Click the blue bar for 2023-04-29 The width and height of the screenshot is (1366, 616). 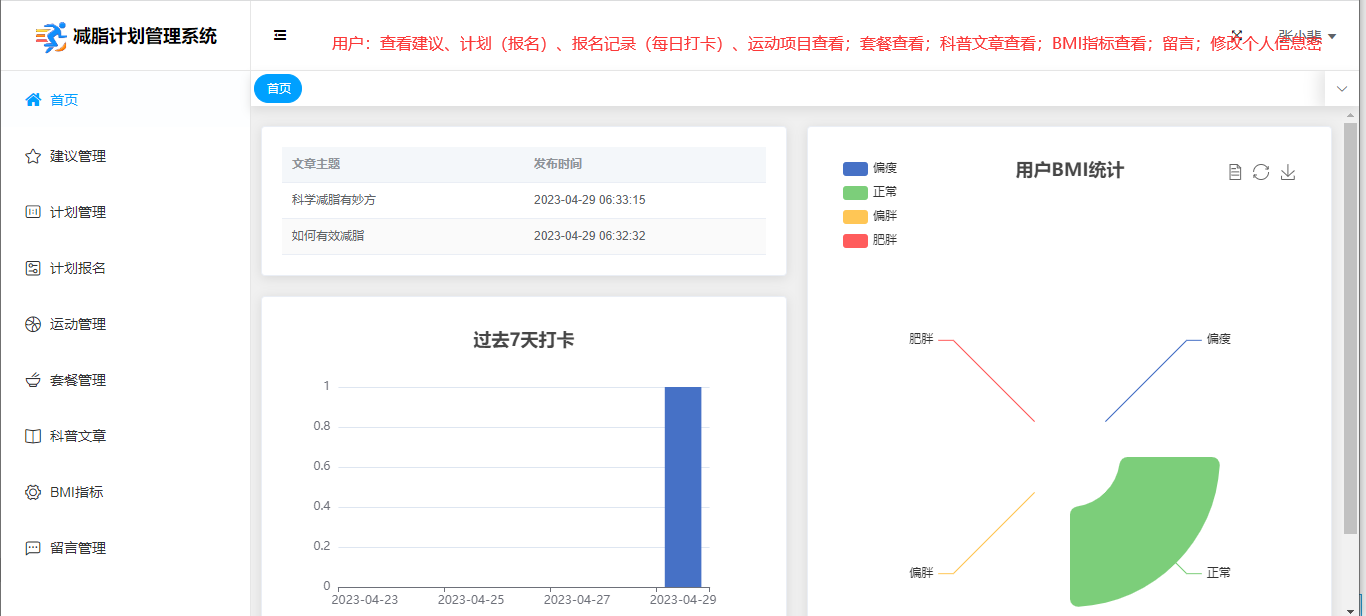tap(683, 487)
